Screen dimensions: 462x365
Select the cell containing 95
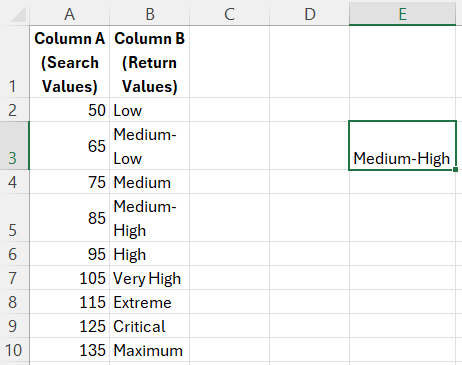coord(69,254)
